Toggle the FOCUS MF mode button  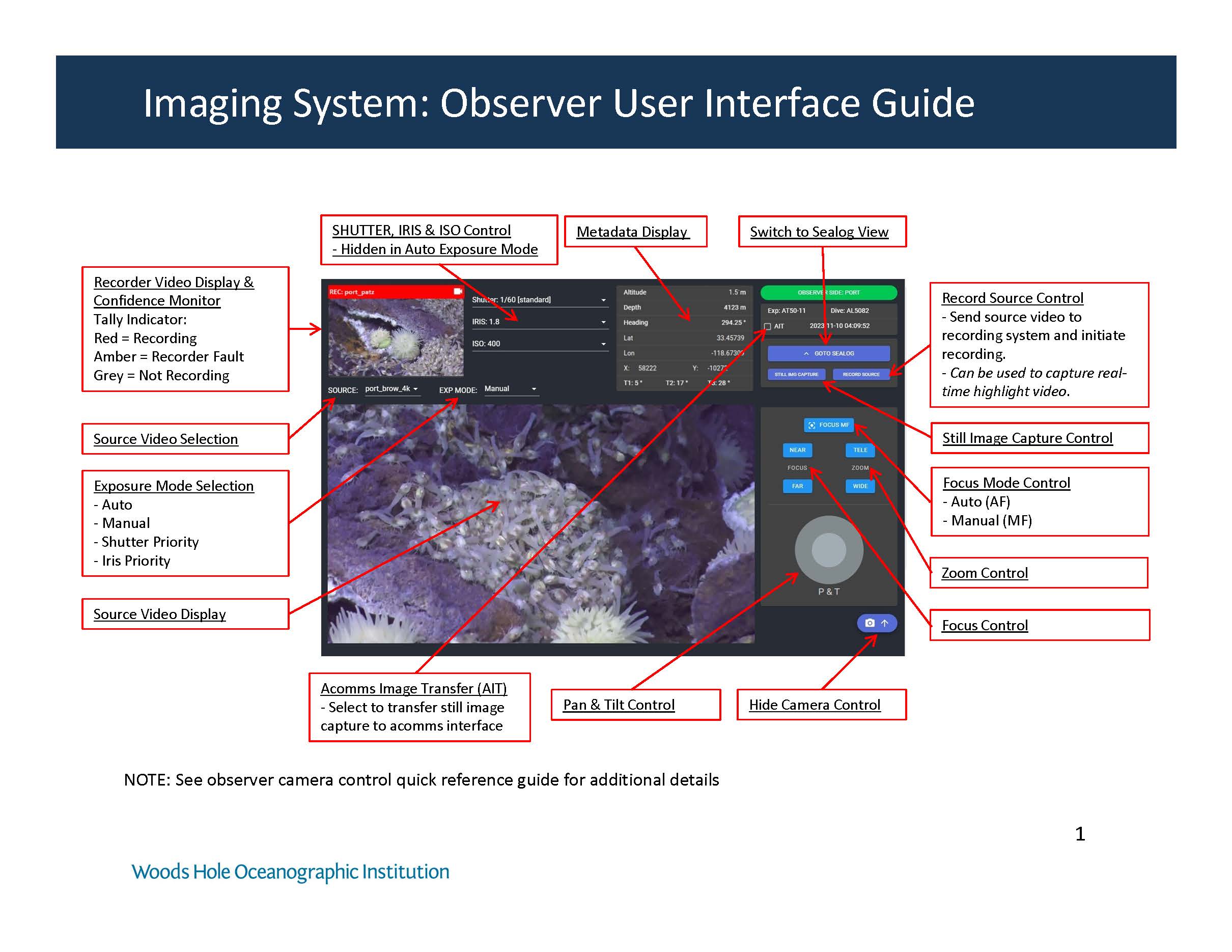click(x=828, y=425)
